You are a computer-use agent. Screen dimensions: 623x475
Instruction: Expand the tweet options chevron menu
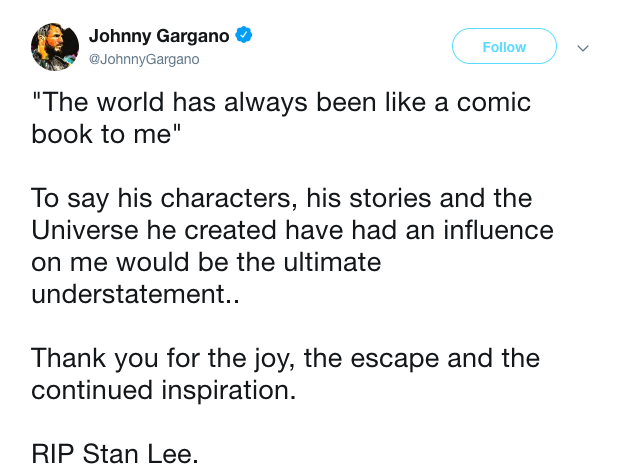(x=583, y=47)
